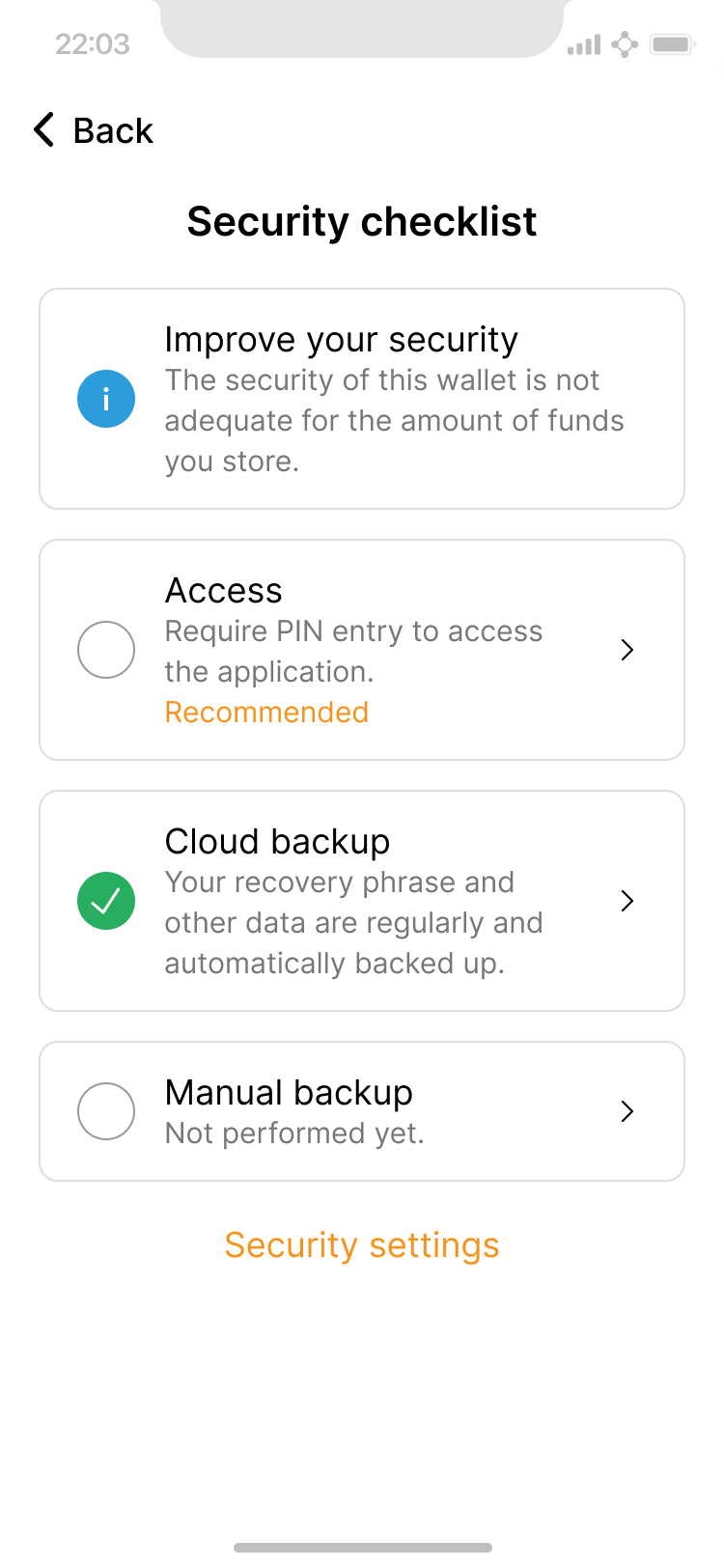Click the orange Recommended label
The image size is (724, 1568).
coord(266,712)
